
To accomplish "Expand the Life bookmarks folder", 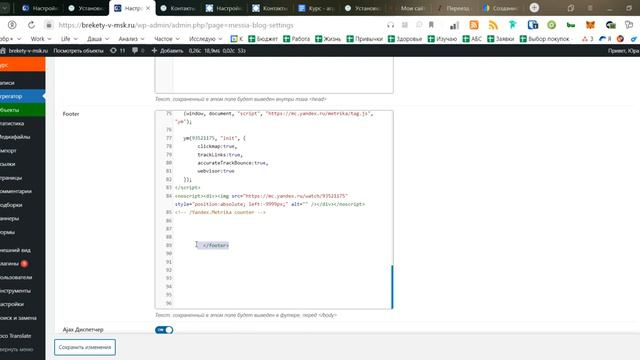I will click(69, 39).
